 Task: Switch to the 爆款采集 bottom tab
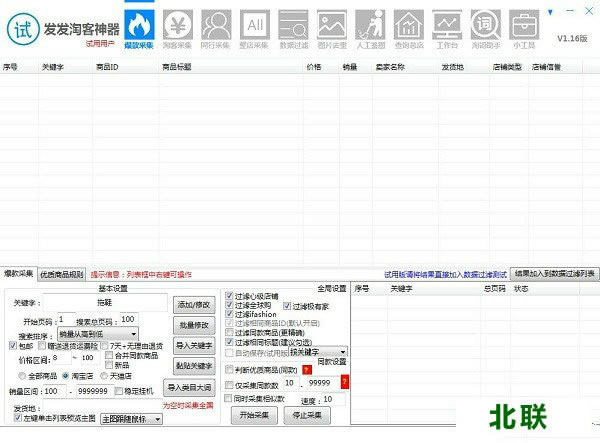point(18,274)
